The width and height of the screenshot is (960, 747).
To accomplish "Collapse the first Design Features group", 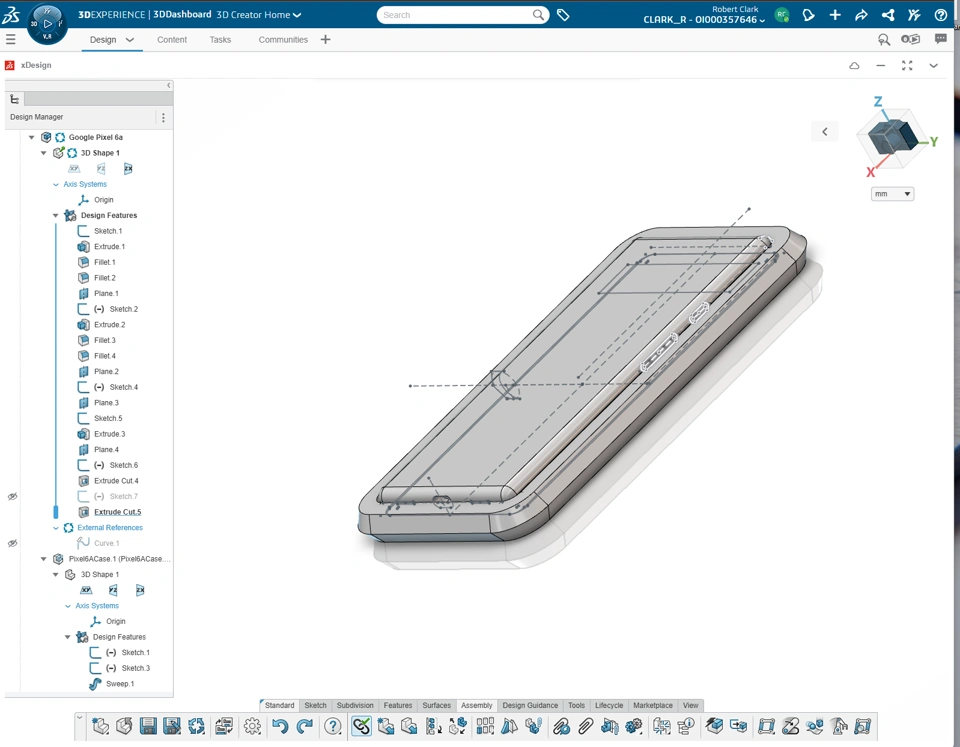I will click(56, 216).
